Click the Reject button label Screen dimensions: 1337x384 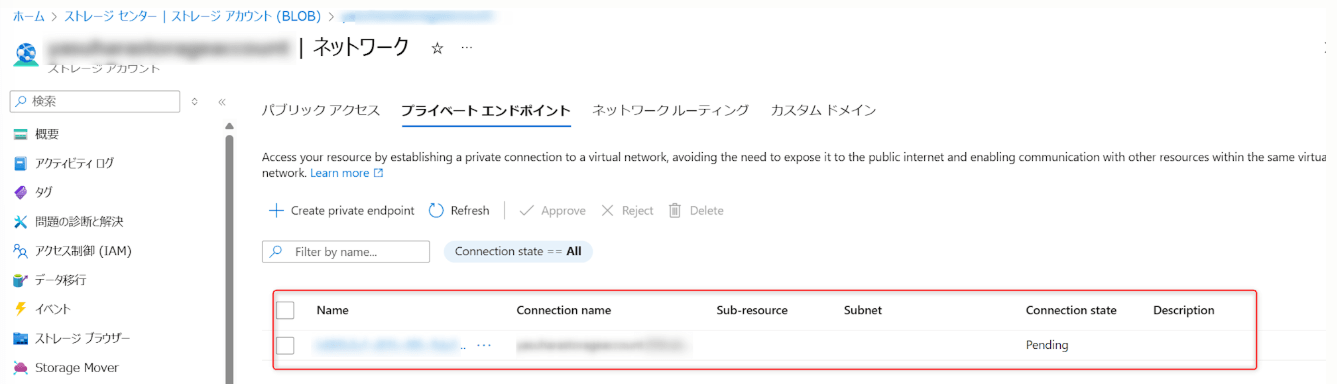tap(637, 210)
